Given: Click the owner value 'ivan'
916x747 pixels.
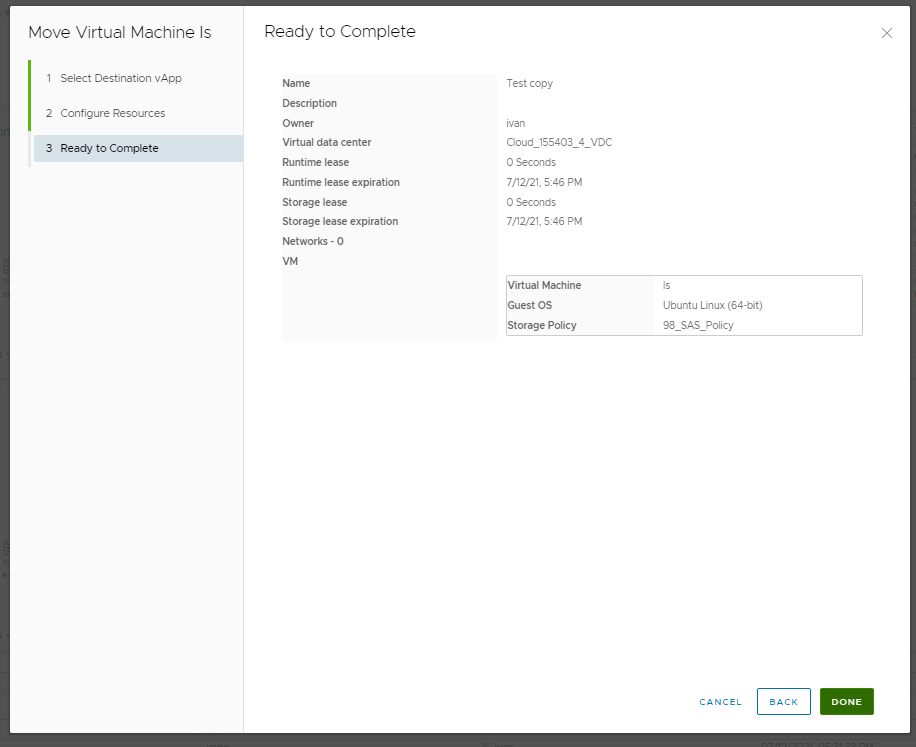Looking at the screenshot, I should 516,123.
